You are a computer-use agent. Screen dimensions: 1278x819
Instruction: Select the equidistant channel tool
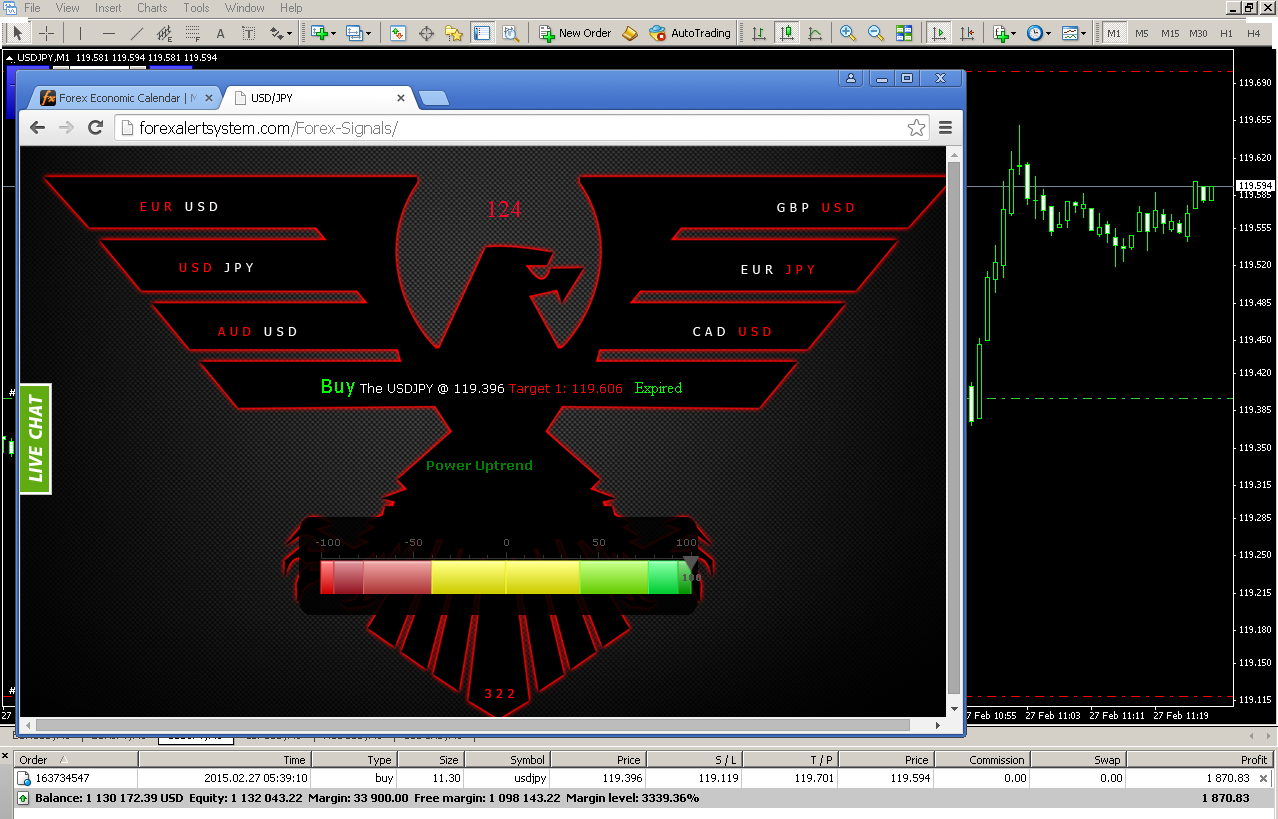pyautogui.click(x=165, y=33)
